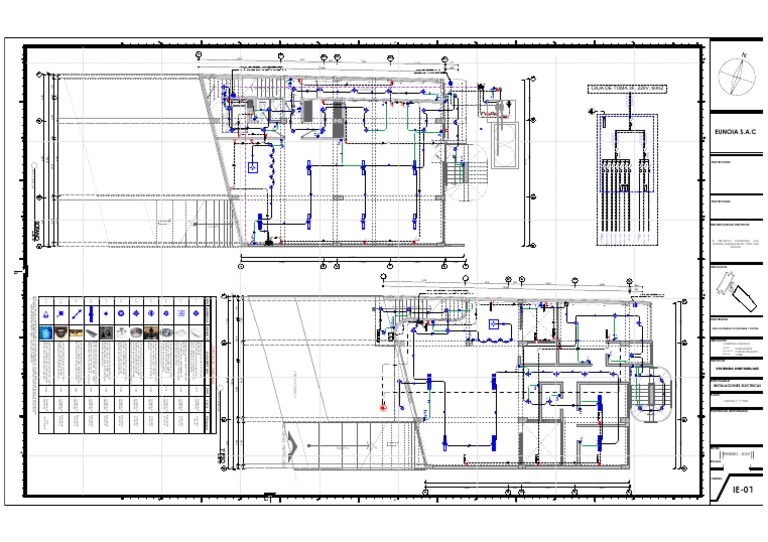Viewport: 768px width, 542px height.
Task: Click the CAJA DE TOMA label box
Action: [x=627, y=88]
